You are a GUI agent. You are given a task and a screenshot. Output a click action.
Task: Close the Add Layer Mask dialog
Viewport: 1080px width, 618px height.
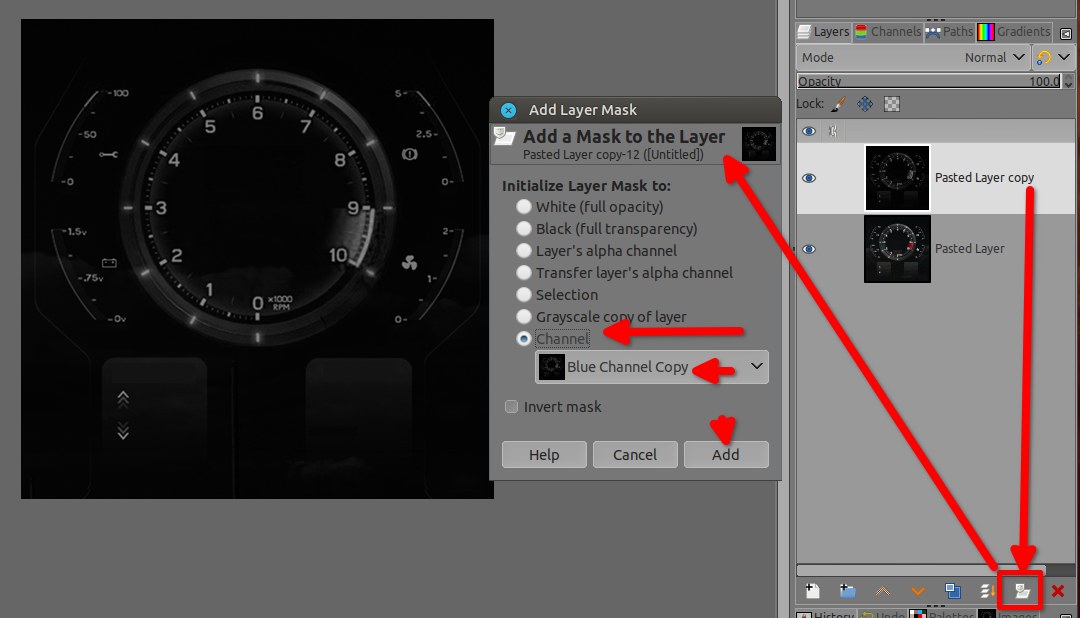point(508,110)
